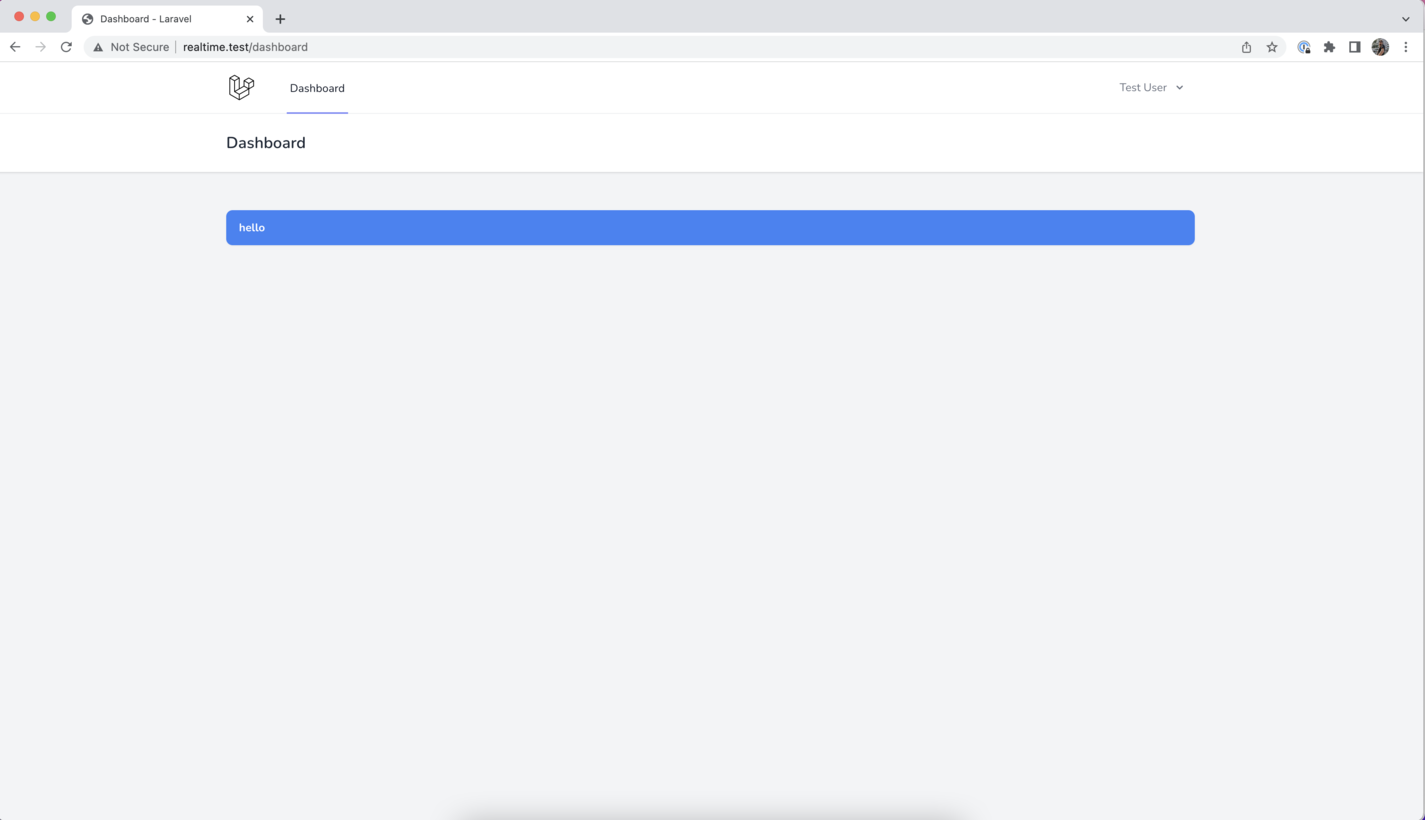Viewport: 1425px width, 820px height.
Task: Click the Test User name text
Action: coord(1141,87)
